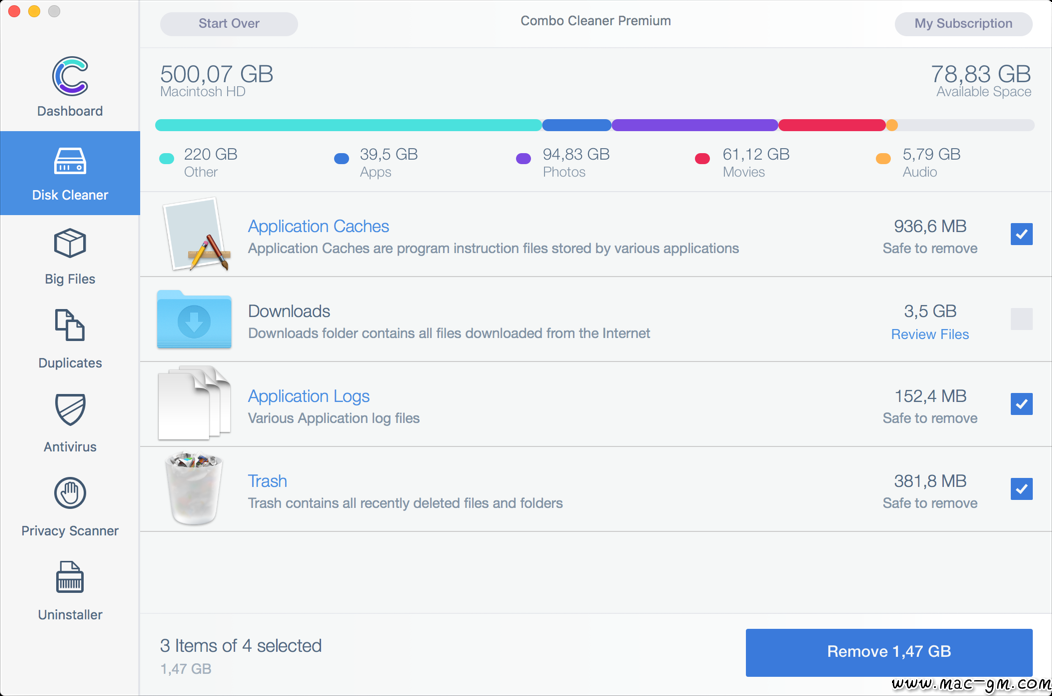Click the Remove 1,47 GB button
The height and width of the screenshot is (696, 1052).
[x=889, y=652]
